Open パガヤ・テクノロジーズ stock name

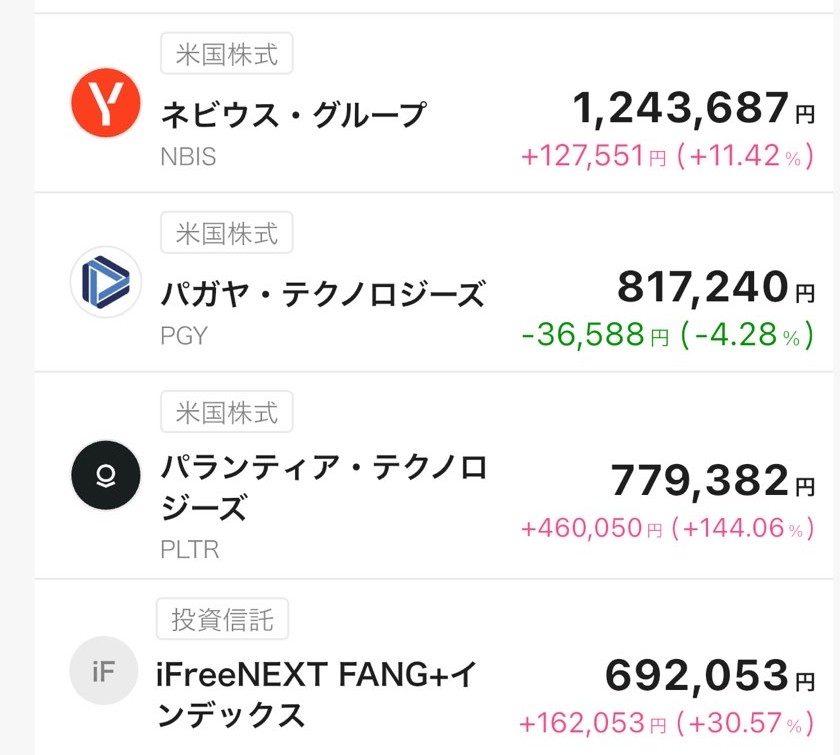click(x=323, y=294)
